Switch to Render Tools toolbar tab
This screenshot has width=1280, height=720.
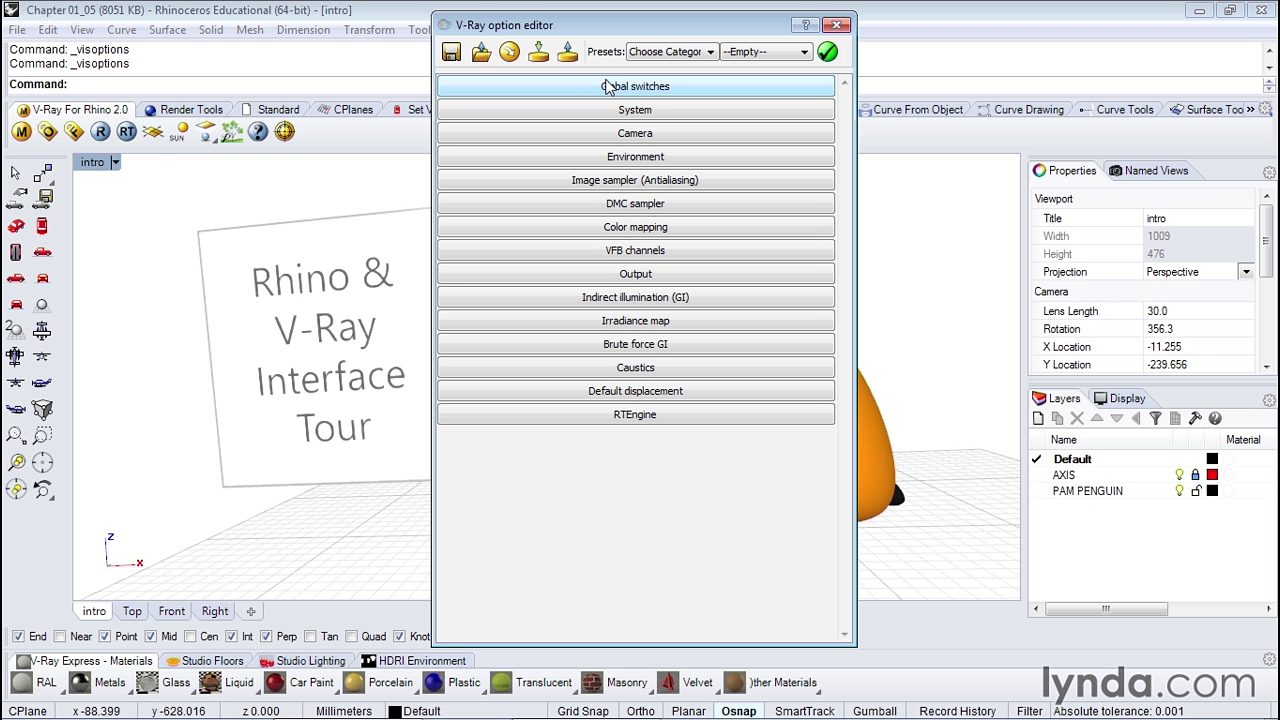pos(183,110)
